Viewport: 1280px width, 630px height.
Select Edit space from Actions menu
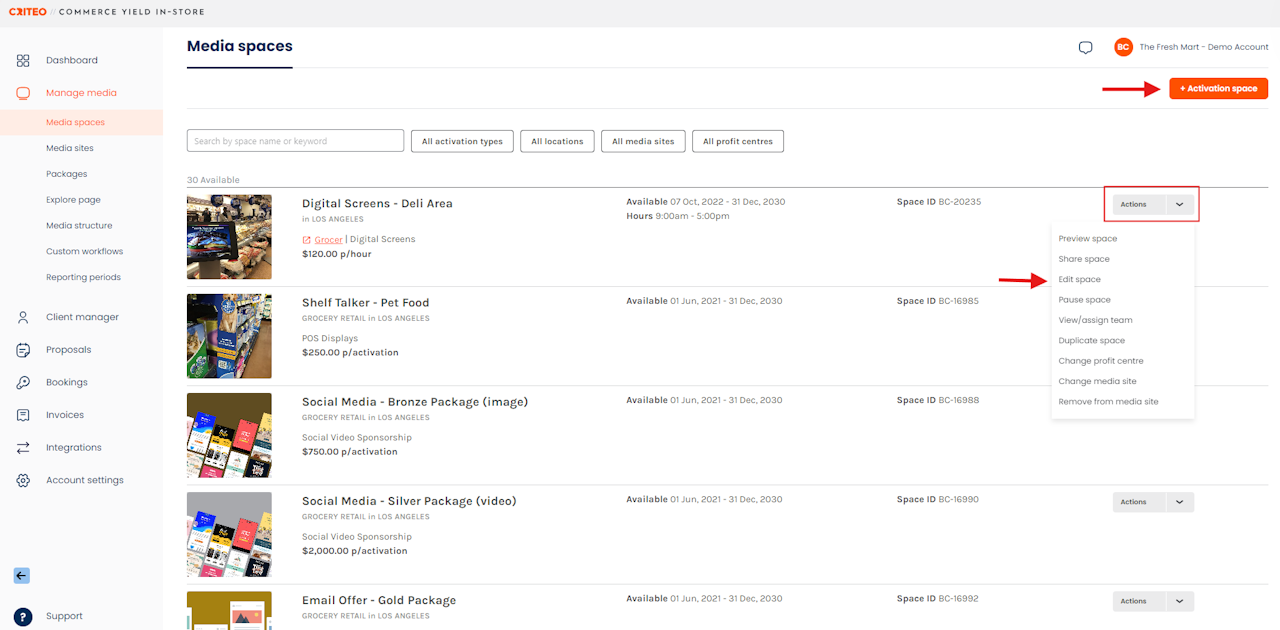point(1079,280)
